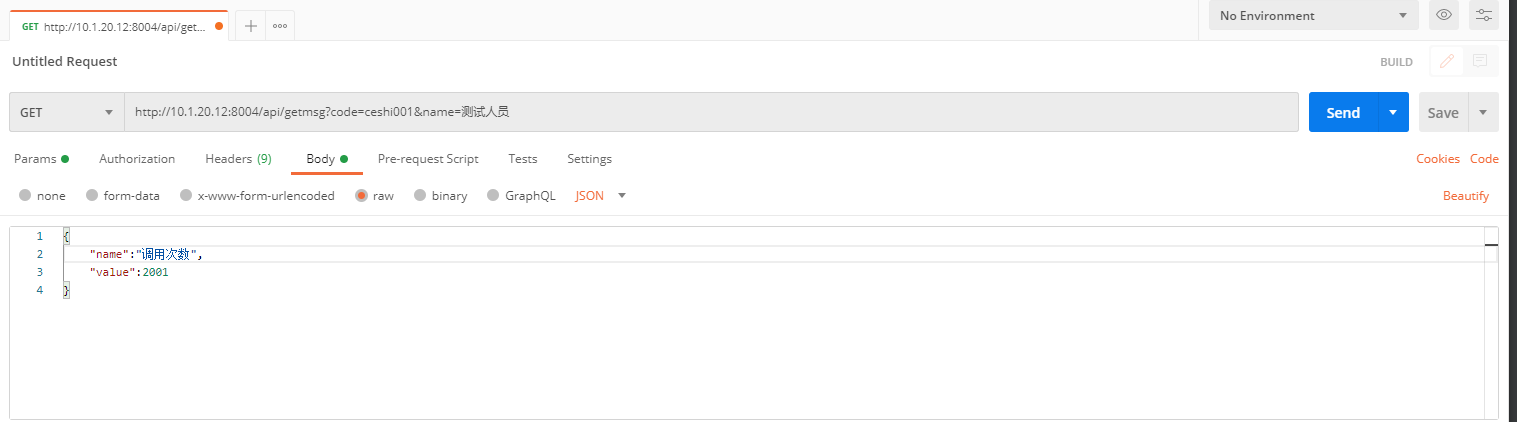Select the form-data body option

92,196
